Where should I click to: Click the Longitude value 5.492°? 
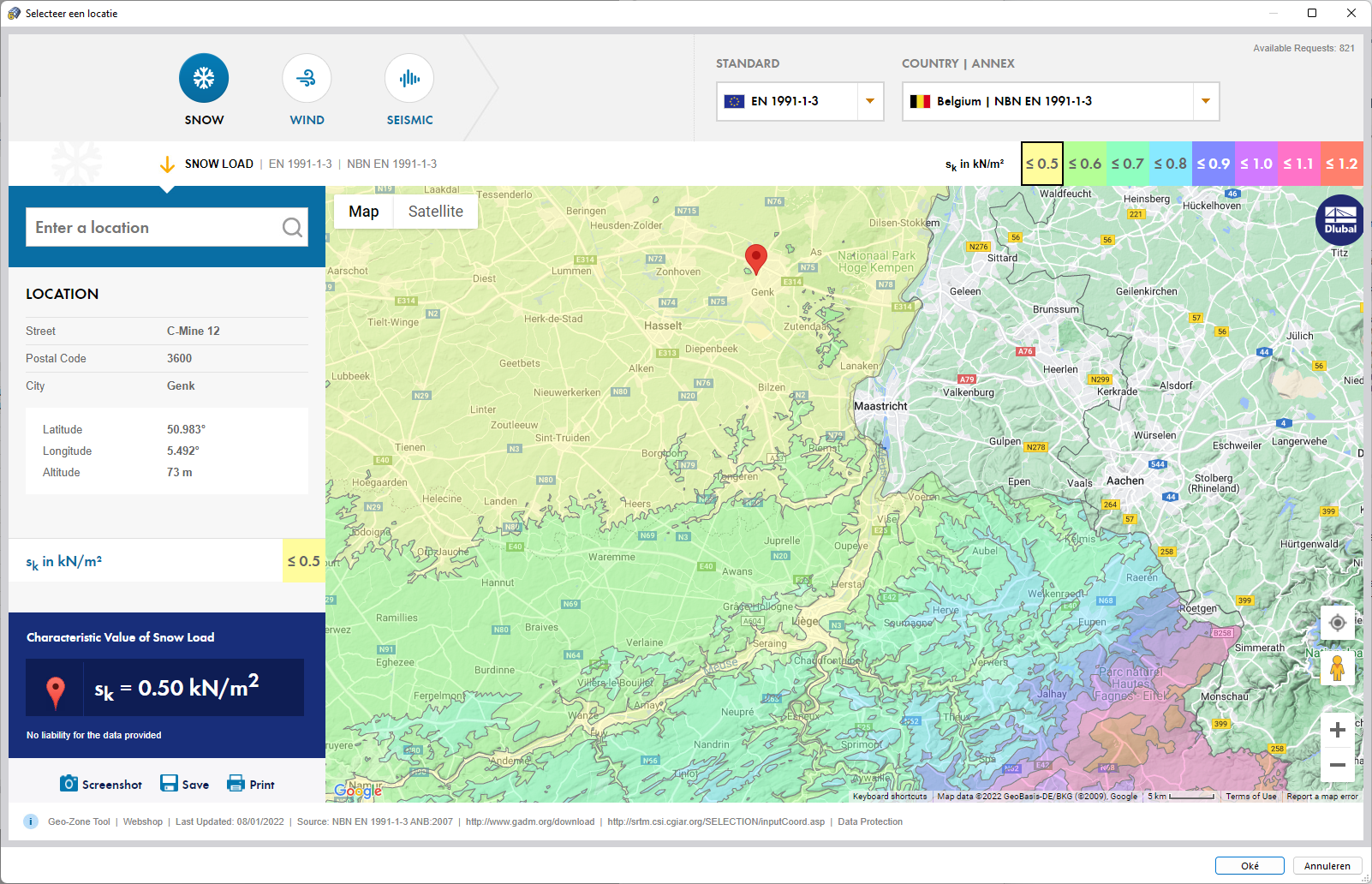pyautogui.click(x=182, y=451)
